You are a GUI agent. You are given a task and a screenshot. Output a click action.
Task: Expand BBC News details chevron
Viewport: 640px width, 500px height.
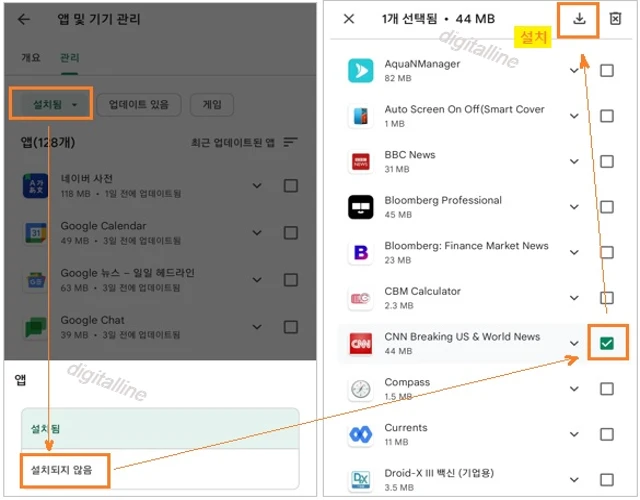tap(574, 162)
